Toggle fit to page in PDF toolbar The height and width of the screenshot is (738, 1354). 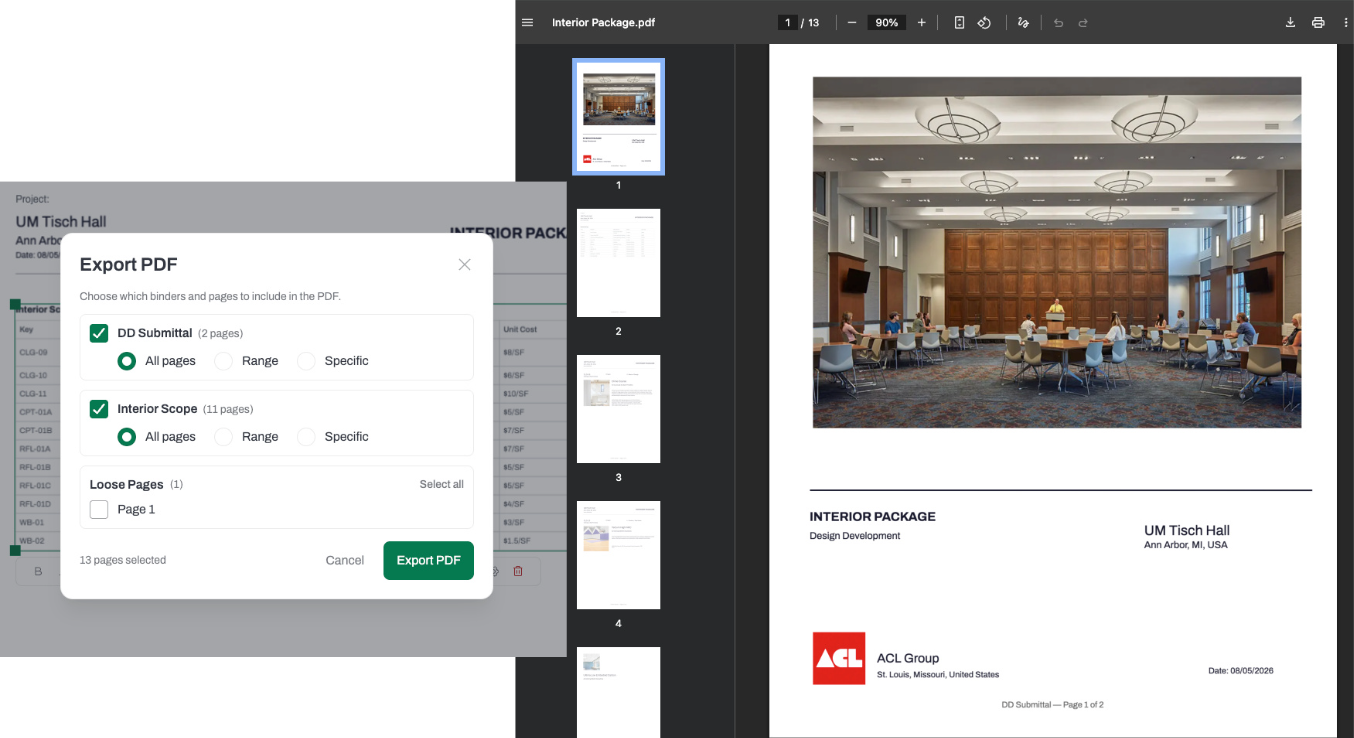click(959, 22)
